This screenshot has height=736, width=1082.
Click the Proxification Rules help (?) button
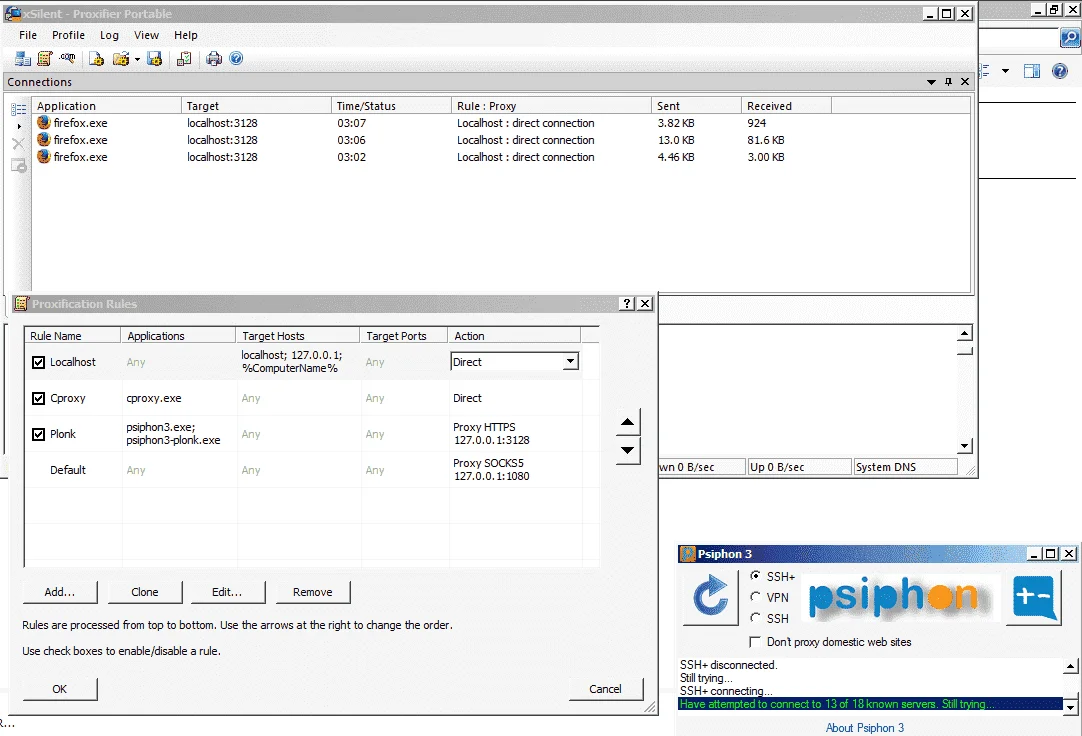(627, 304)
